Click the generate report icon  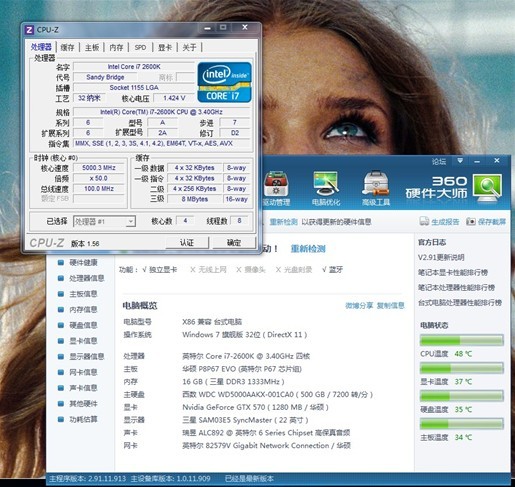(424, 221)
